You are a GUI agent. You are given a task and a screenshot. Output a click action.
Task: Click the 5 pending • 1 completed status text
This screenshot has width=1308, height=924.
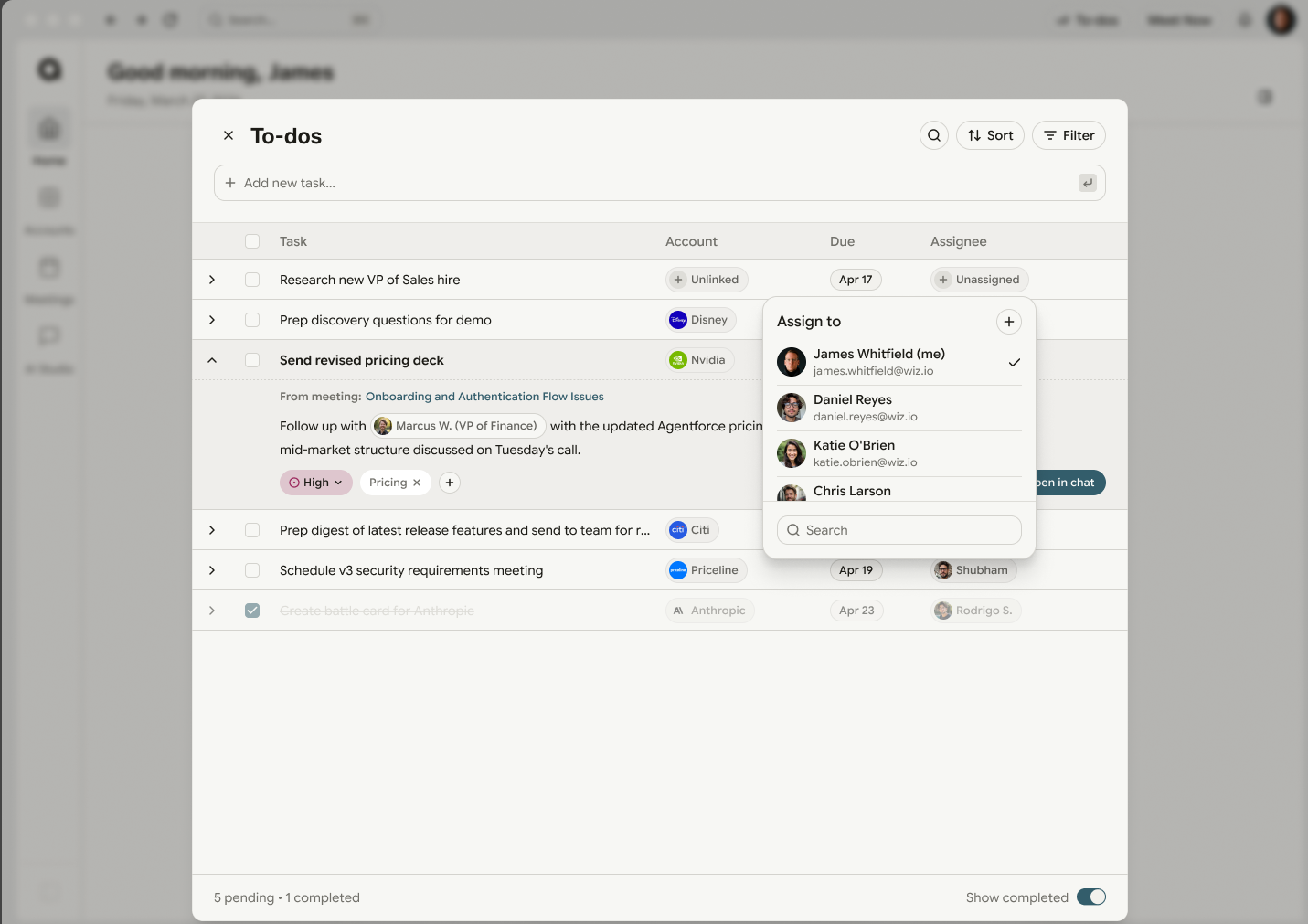click(287, 897)
